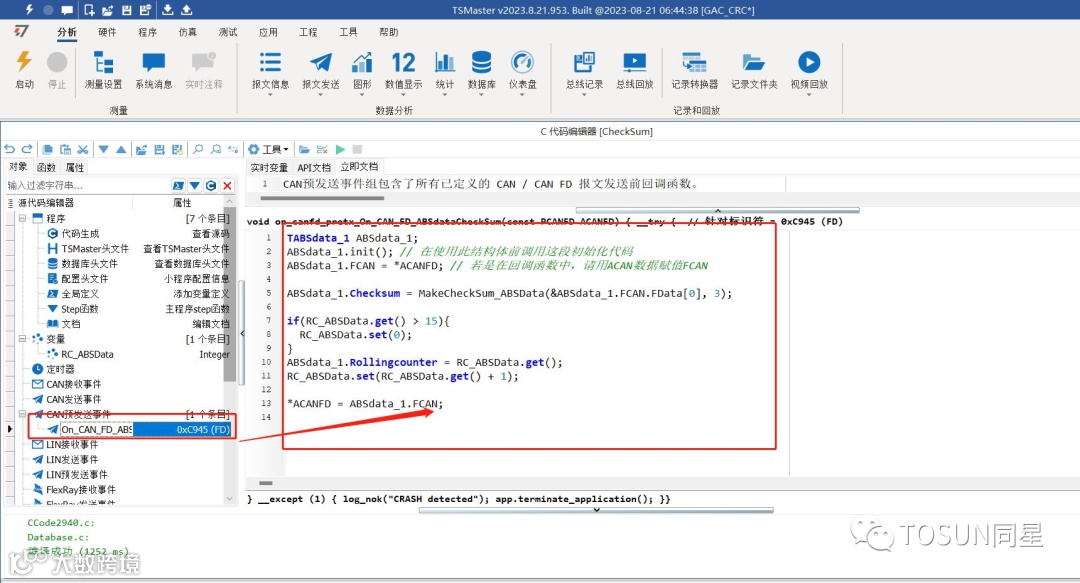Select the 定时器 tree item

pos(60,369)
